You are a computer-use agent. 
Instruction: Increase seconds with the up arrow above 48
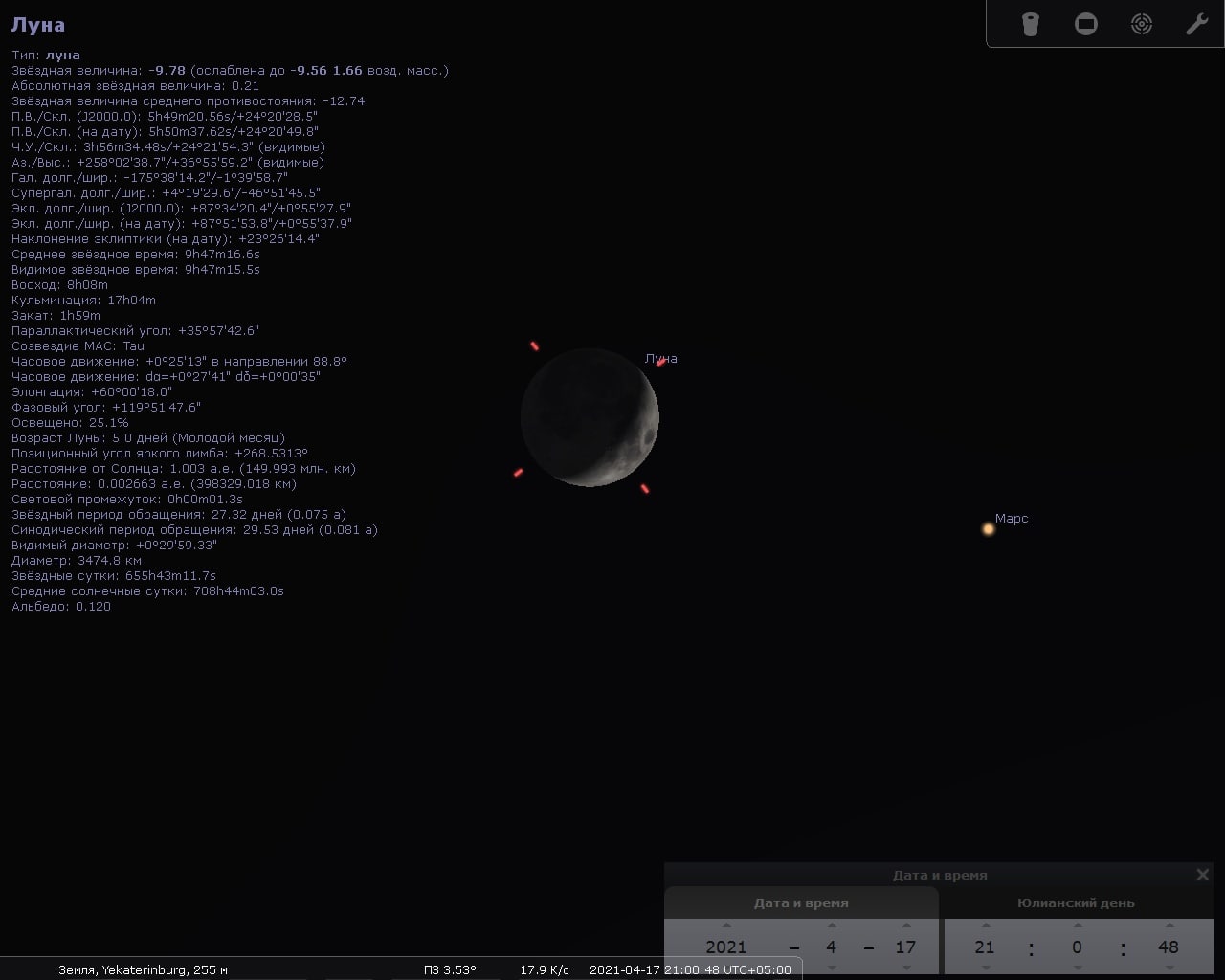coord(1169,925)
